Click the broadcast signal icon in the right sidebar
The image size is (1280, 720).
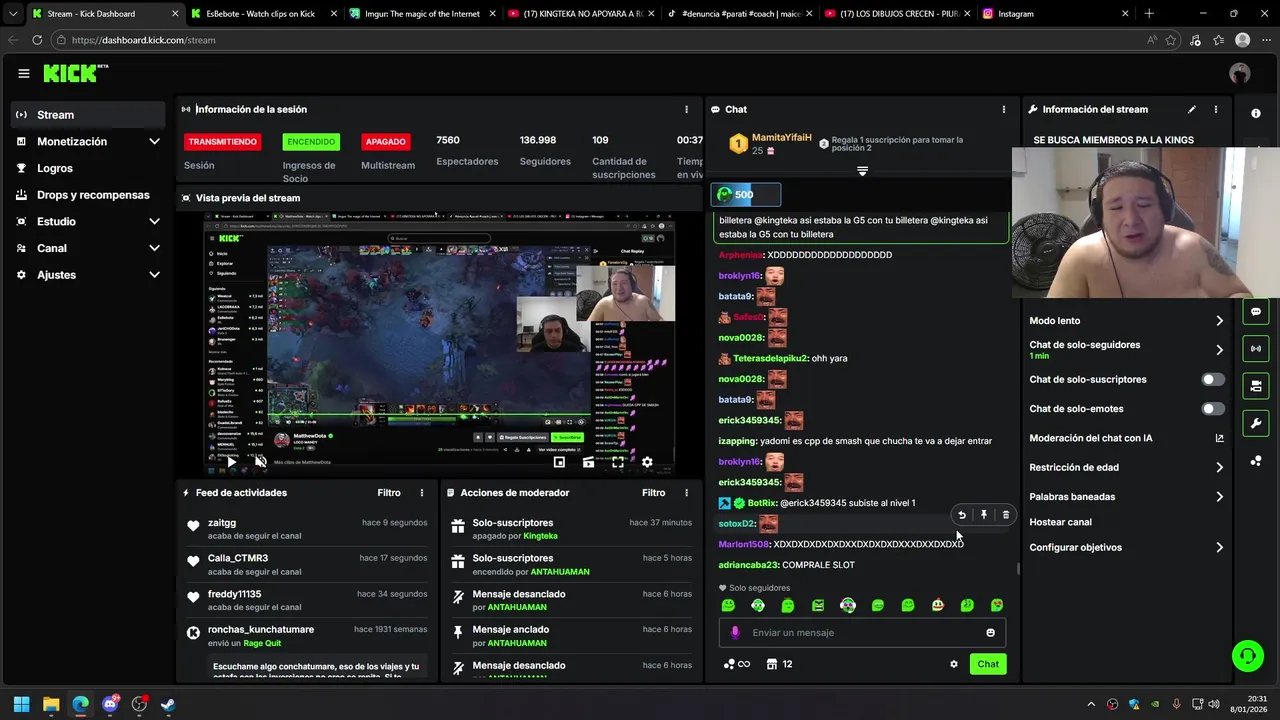[1256, 349]
